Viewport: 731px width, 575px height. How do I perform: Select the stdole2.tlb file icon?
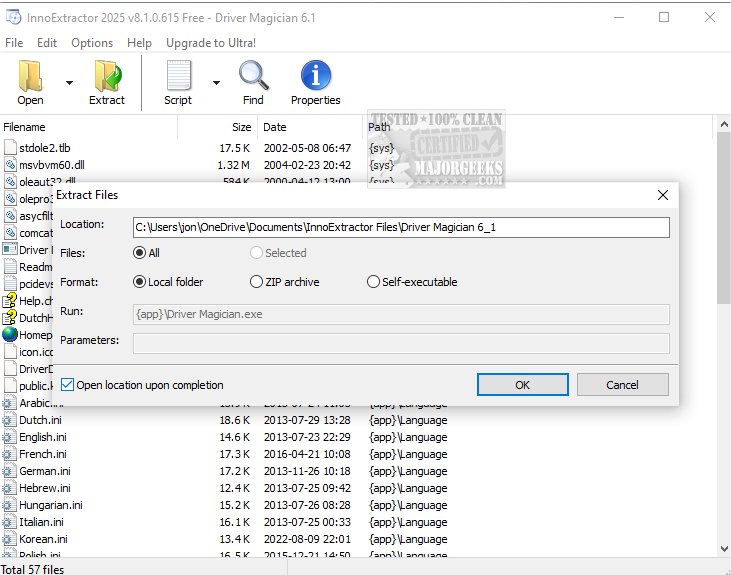pos(10,148)
